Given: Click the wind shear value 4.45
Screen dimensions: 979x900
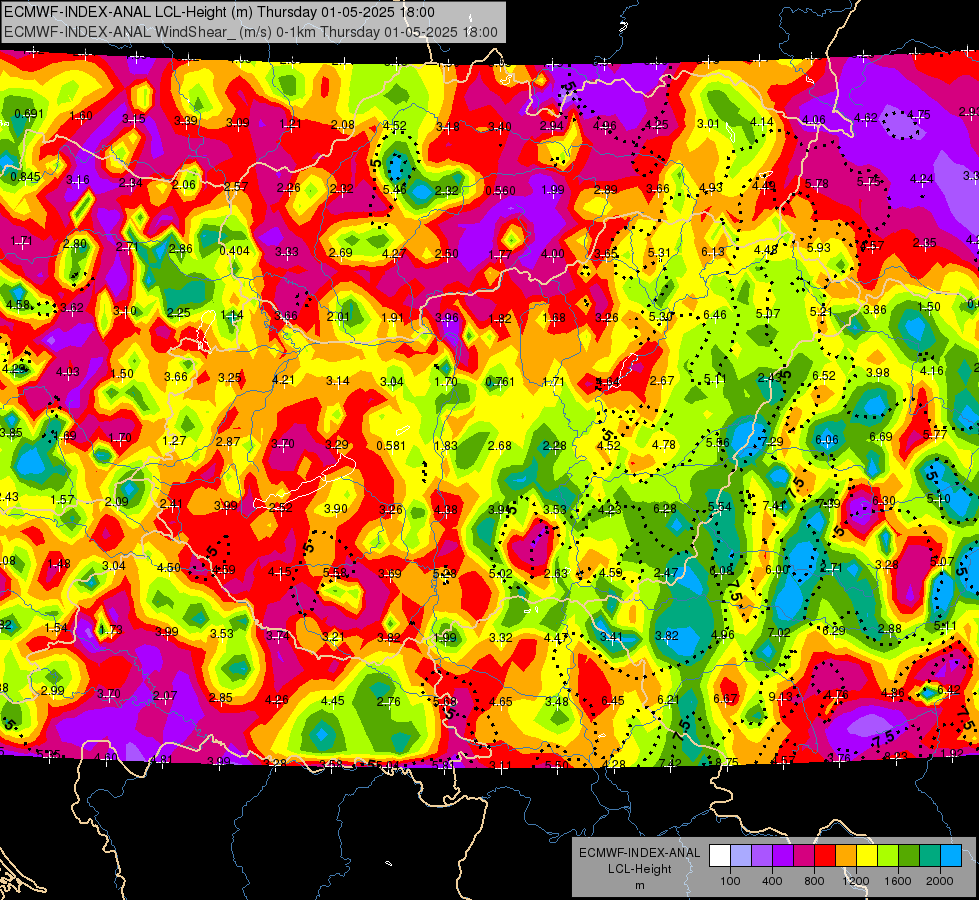Looking at the screenshot, I should (x=333, y=701).
